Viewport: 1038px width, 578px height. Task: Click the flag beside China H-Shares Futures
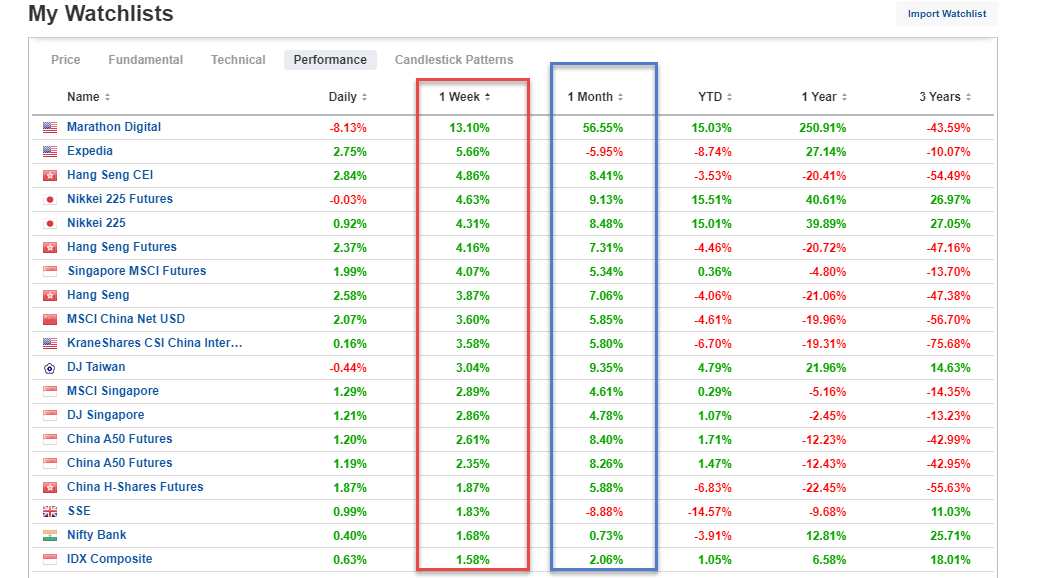tap(50, 487)
